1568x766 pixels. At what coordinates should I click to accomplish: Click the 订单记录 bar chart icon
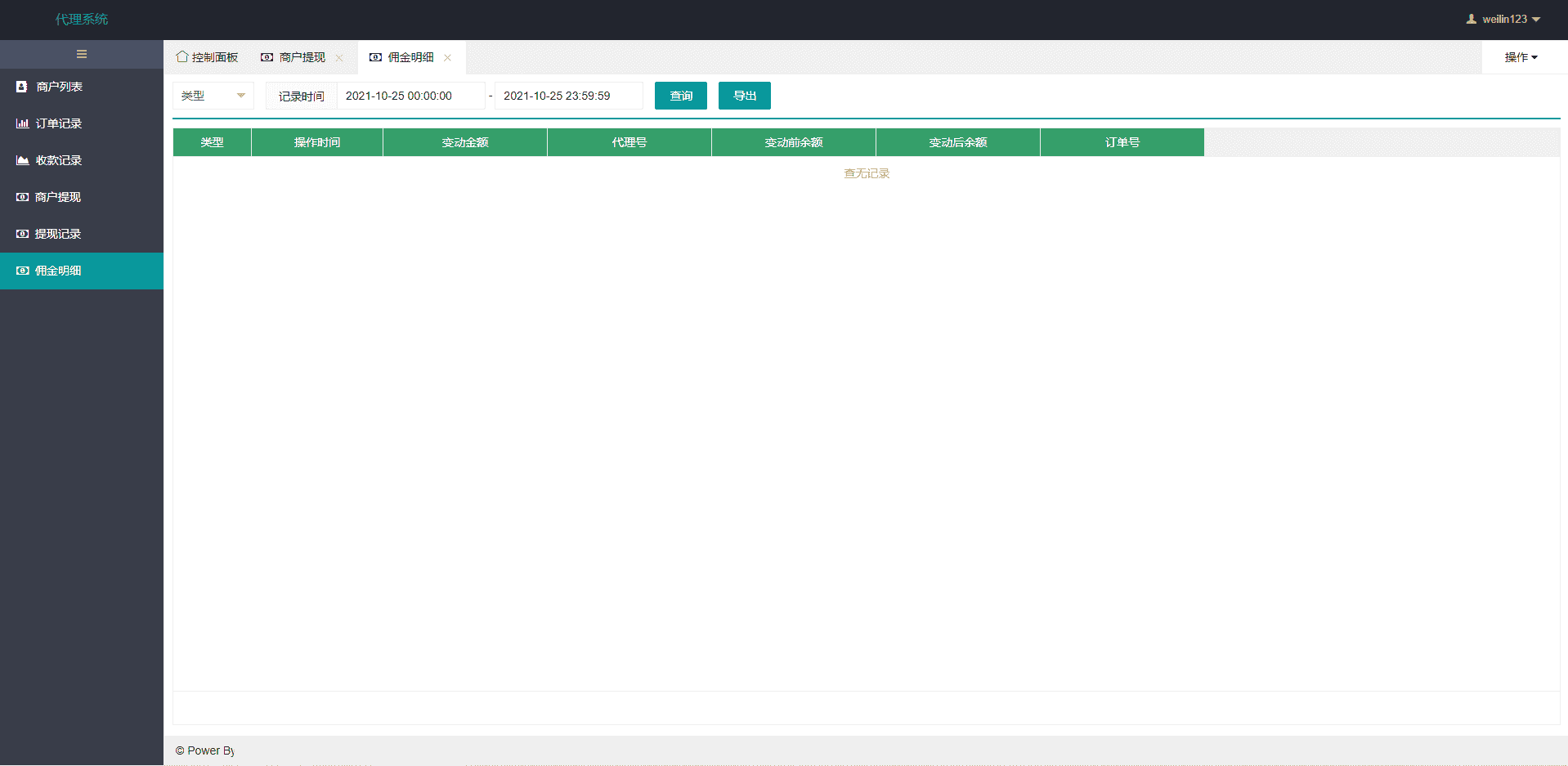click(x=22, y=123)
